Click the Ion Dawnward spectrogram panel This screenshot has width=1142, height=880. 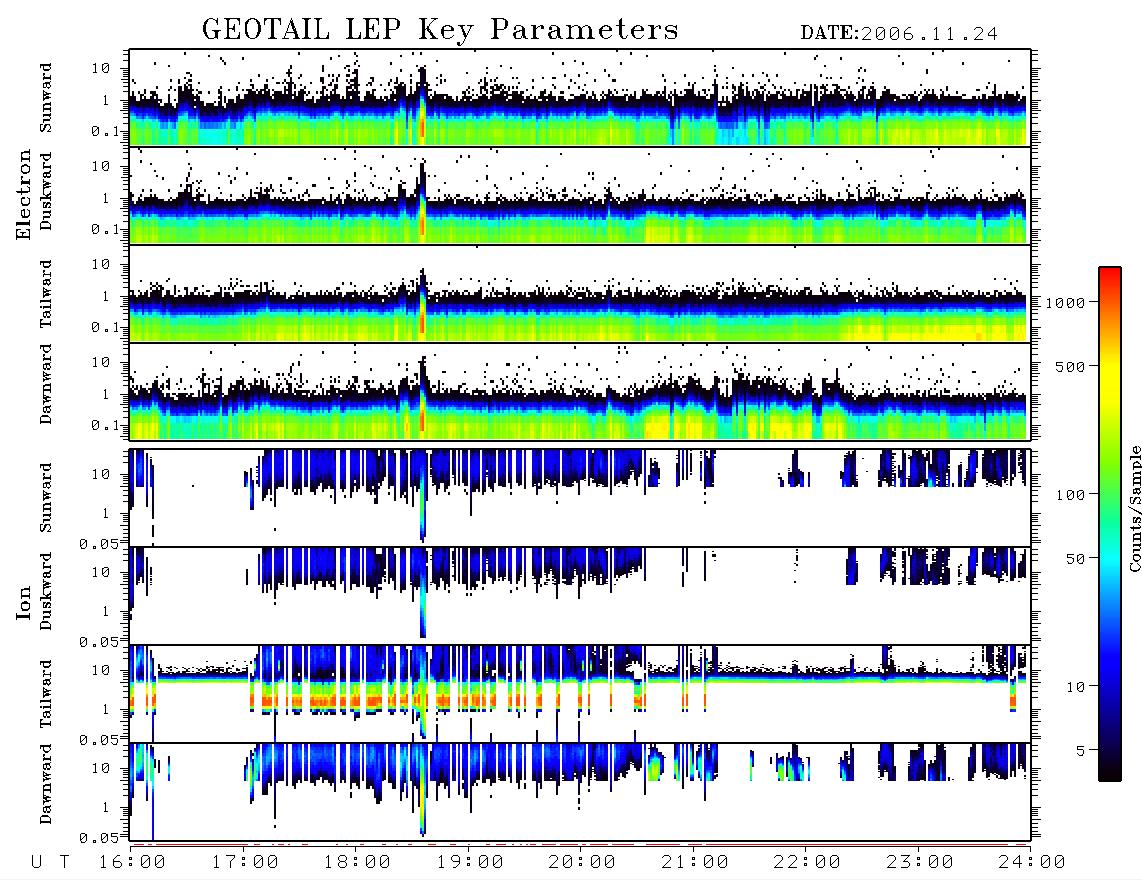pos(580,791)
